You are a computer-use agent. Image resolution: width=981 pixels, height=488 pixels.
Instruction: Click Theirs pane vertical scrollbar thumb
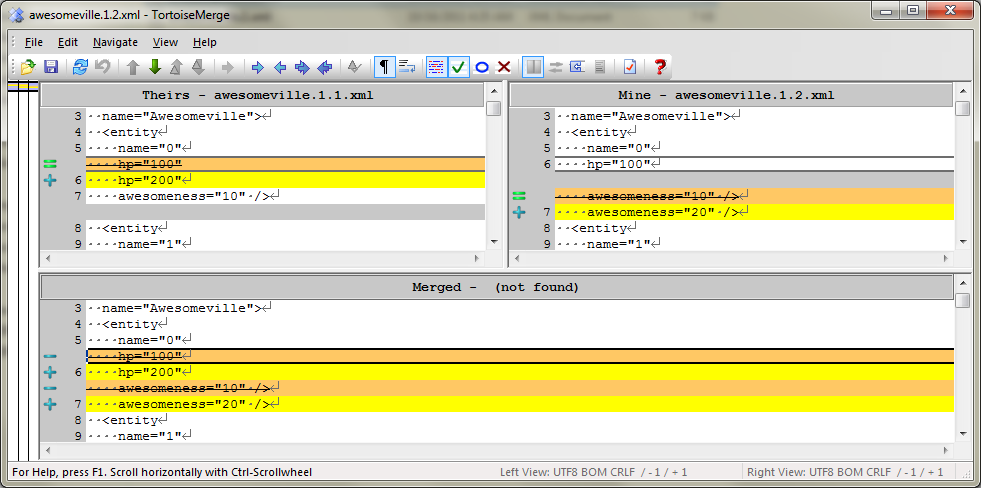tap(494, 108)
